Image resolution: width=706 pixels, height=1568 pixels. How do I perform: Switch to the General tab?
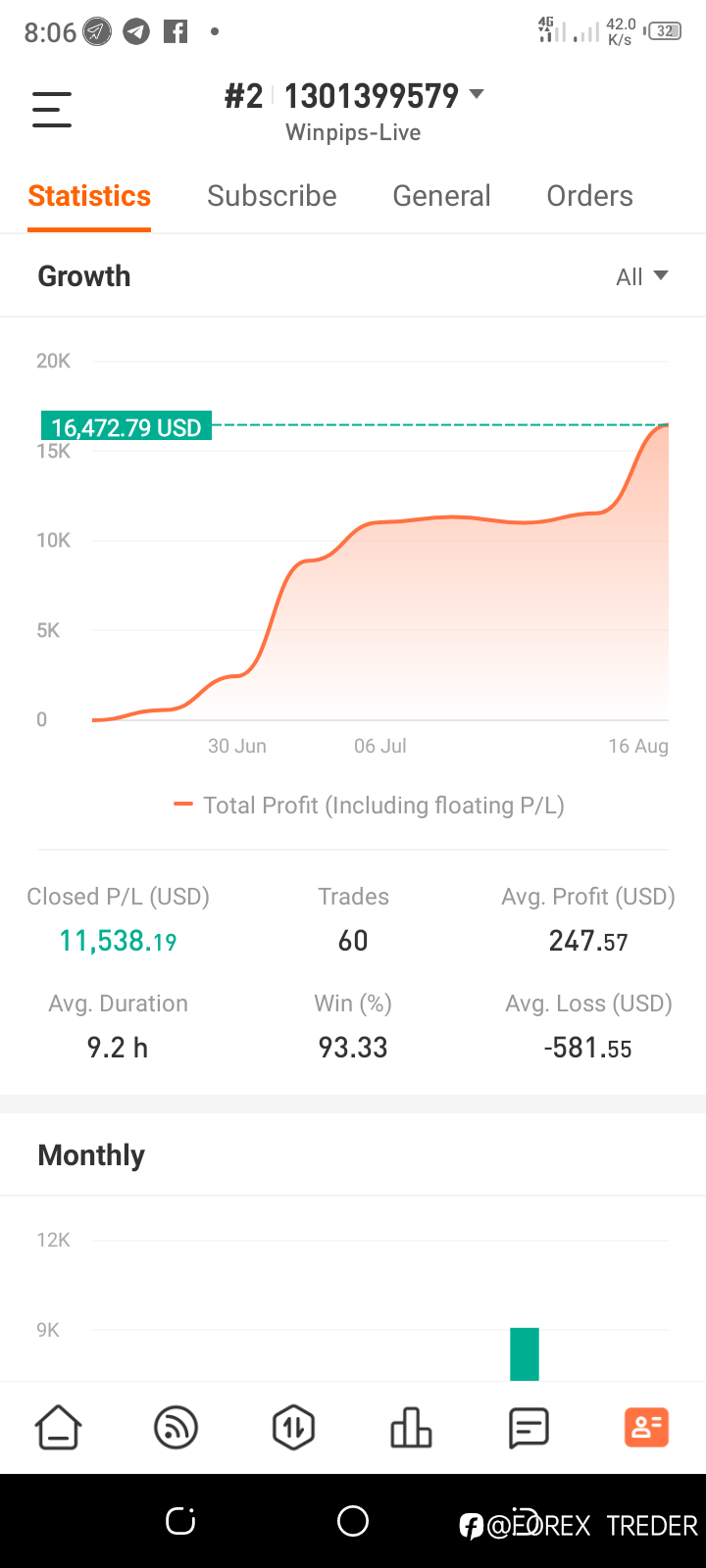point(441,196)
